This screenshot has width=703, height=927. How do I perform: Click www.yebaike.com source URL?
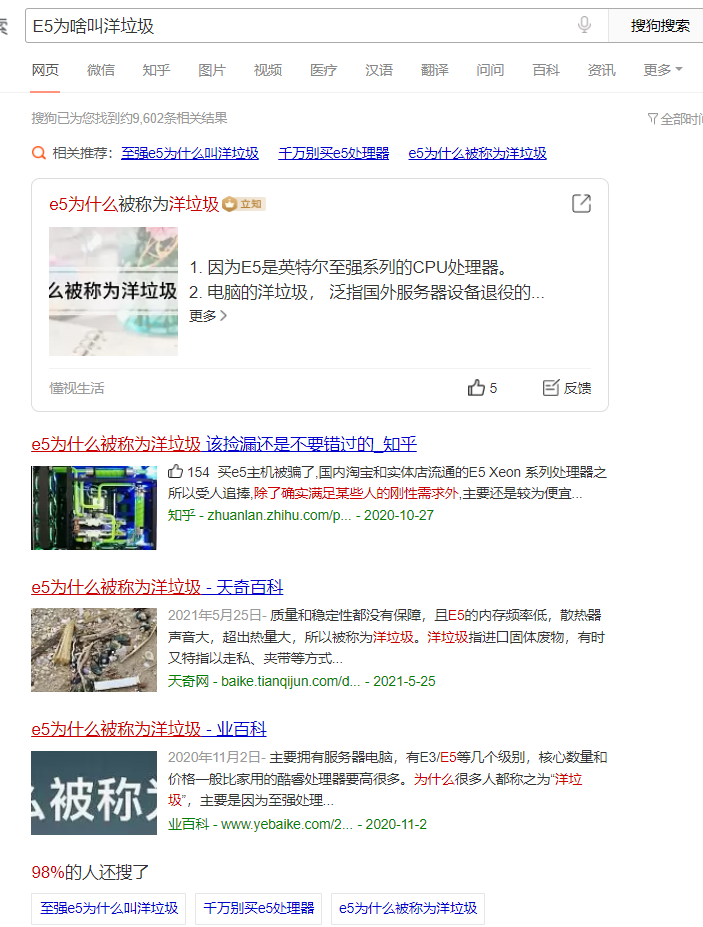[287, 824]
